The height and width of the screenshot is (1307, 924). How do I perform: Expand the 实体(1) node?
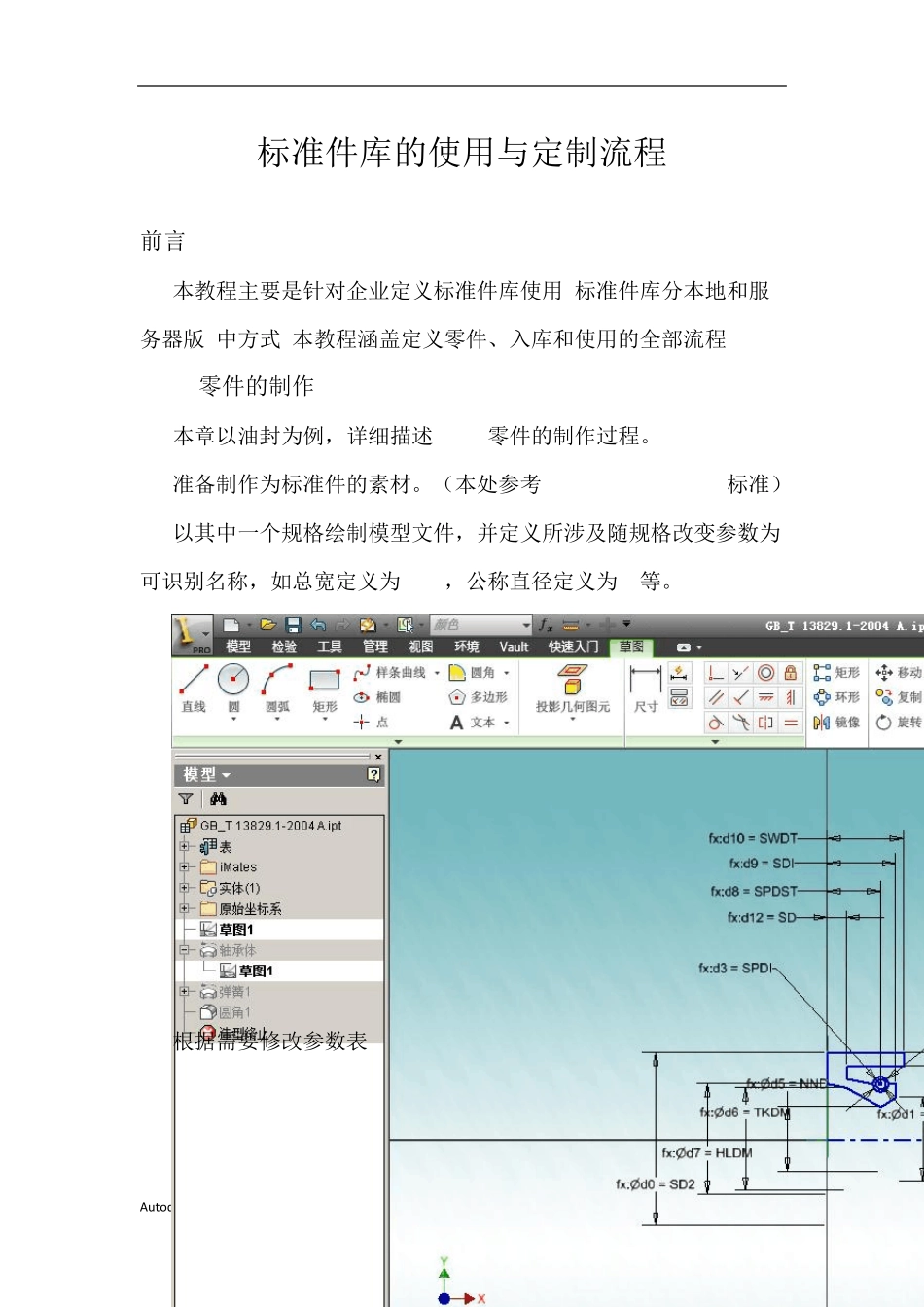coord(184,887)
